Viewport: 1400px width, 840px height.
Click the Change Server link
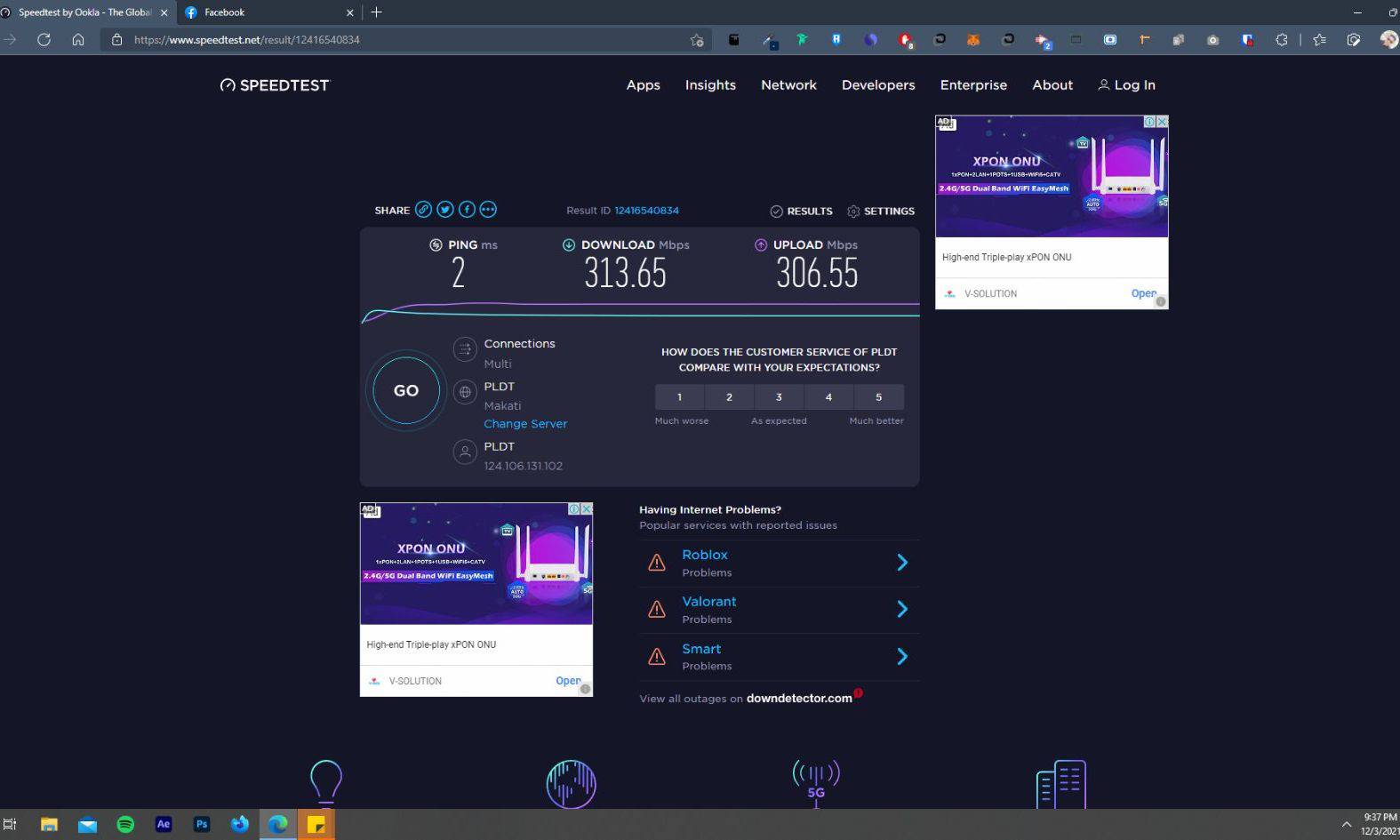524,424
